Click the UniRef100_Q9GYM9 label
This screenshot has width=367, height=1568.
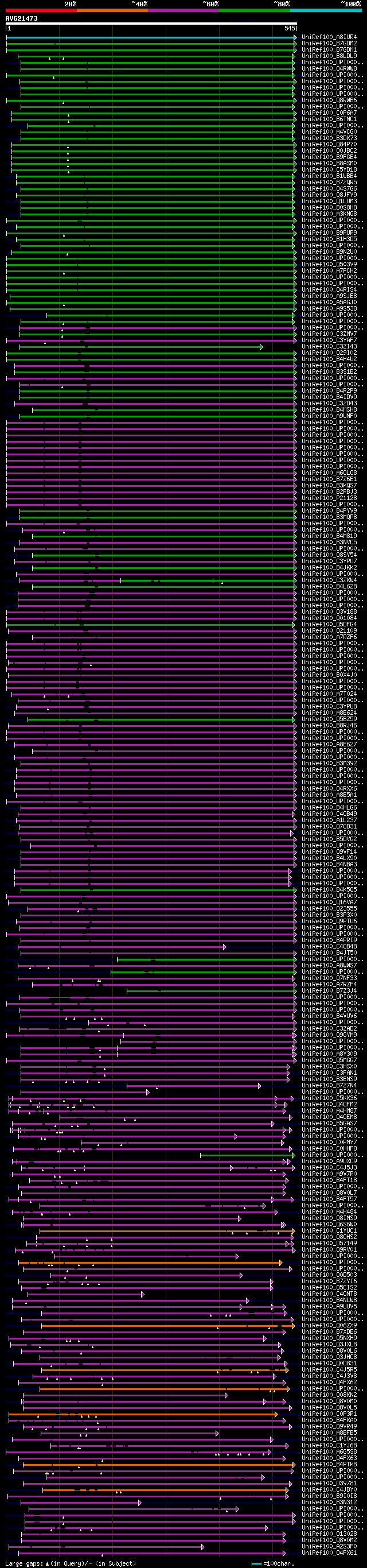pyautogui.click(x=329, y=1035)
